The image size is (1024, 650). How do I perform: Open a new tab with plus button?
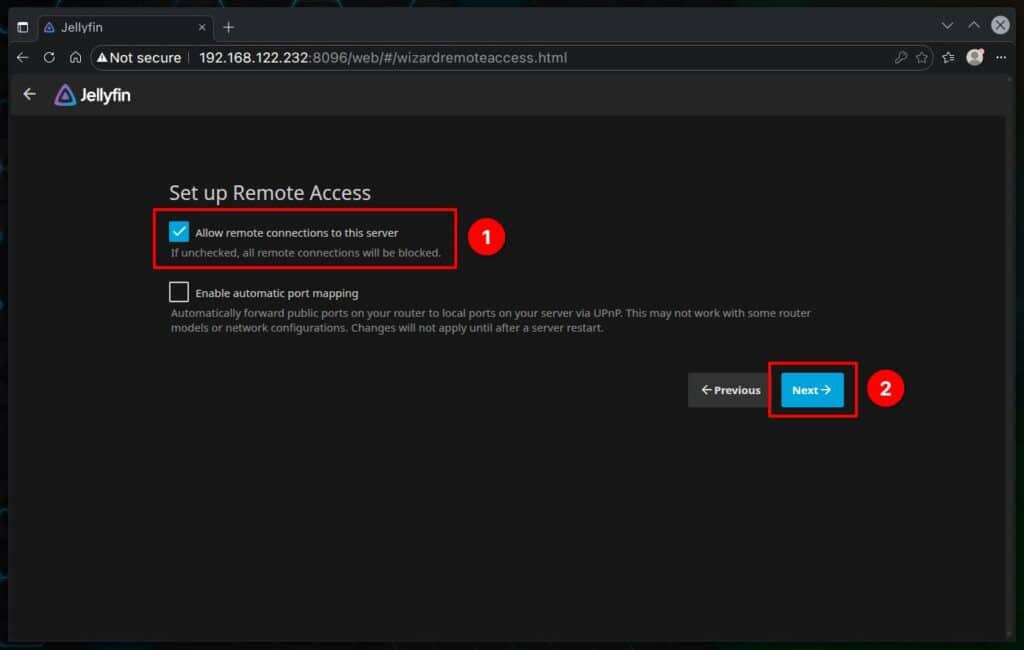tap(228, 27)
